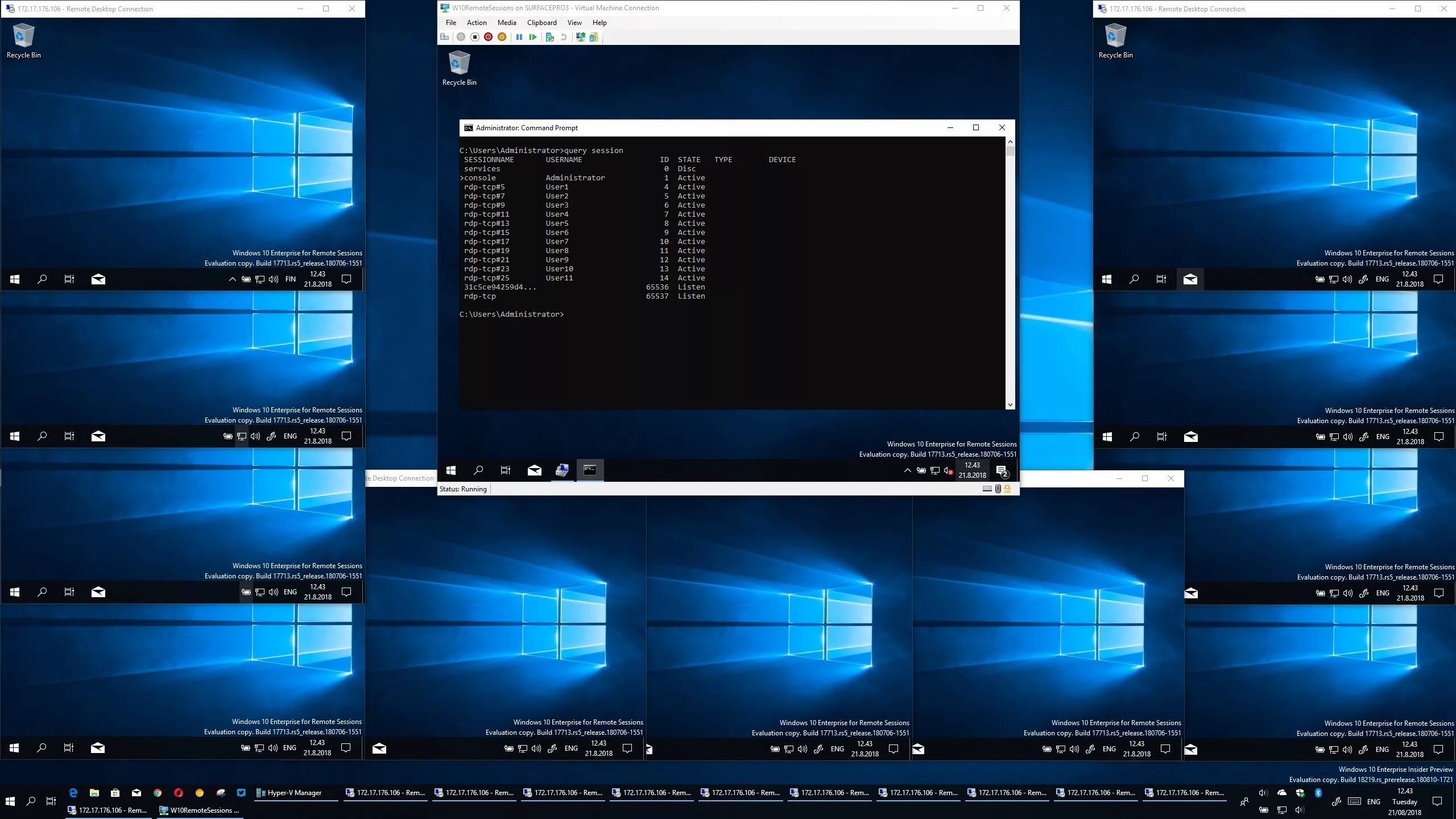Open the Action menu
The image size is (1456, 819).
pyautogui.click(x=476, y=23)
